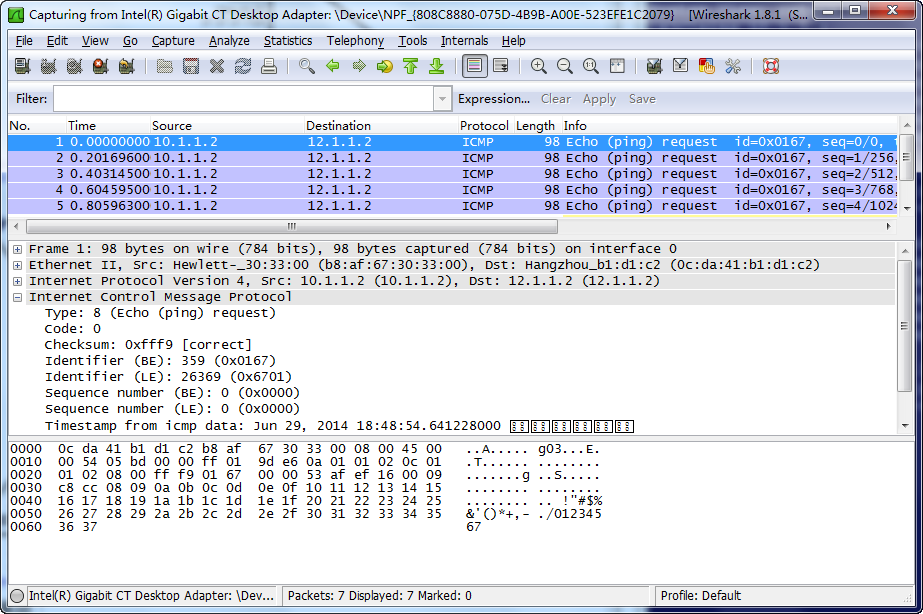Open the capture interfaces list icon
Viewport: 923px width, 614px height.
[22, 66]
